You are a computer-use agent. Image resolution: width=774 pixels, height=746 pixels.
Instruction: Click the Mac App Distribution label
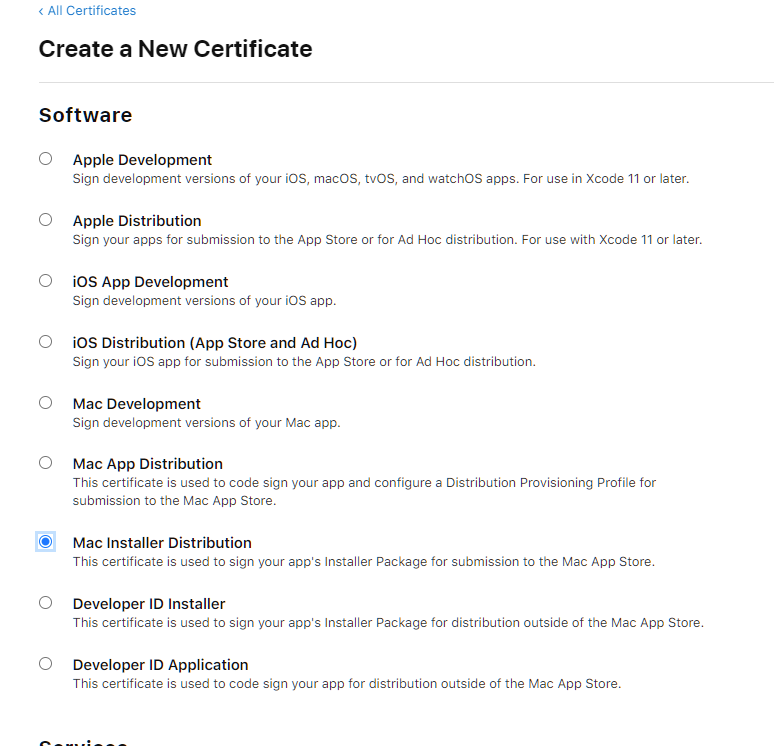click(x=148, y=464)
